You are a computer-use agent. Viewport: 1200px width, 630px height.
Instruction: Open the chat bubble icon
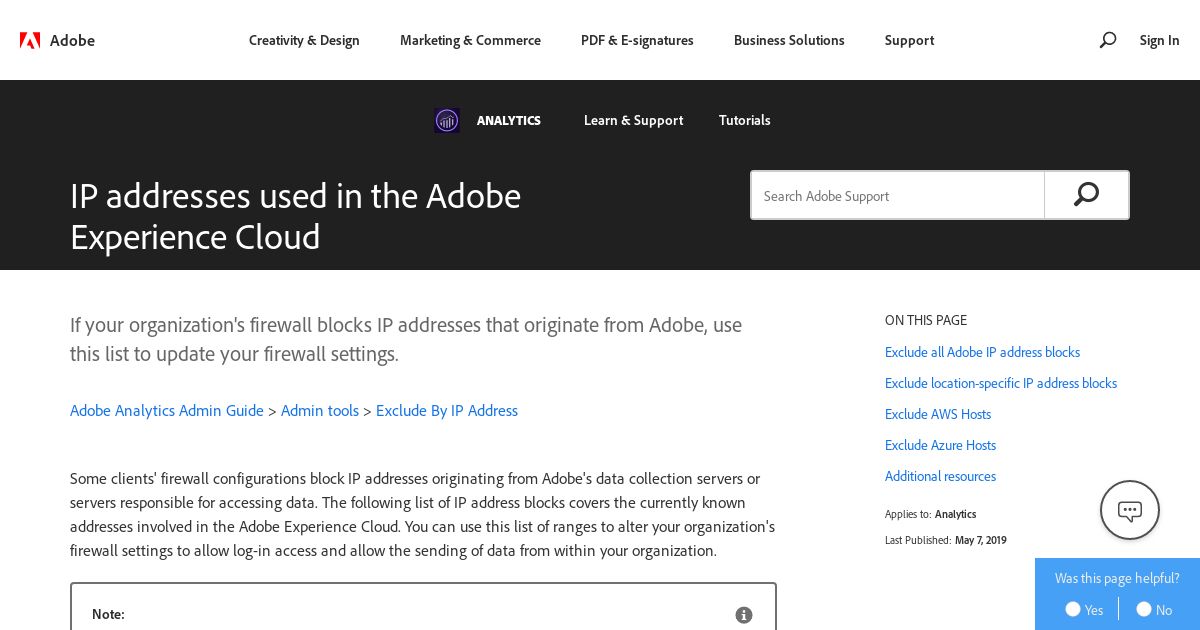[1130, 510]
